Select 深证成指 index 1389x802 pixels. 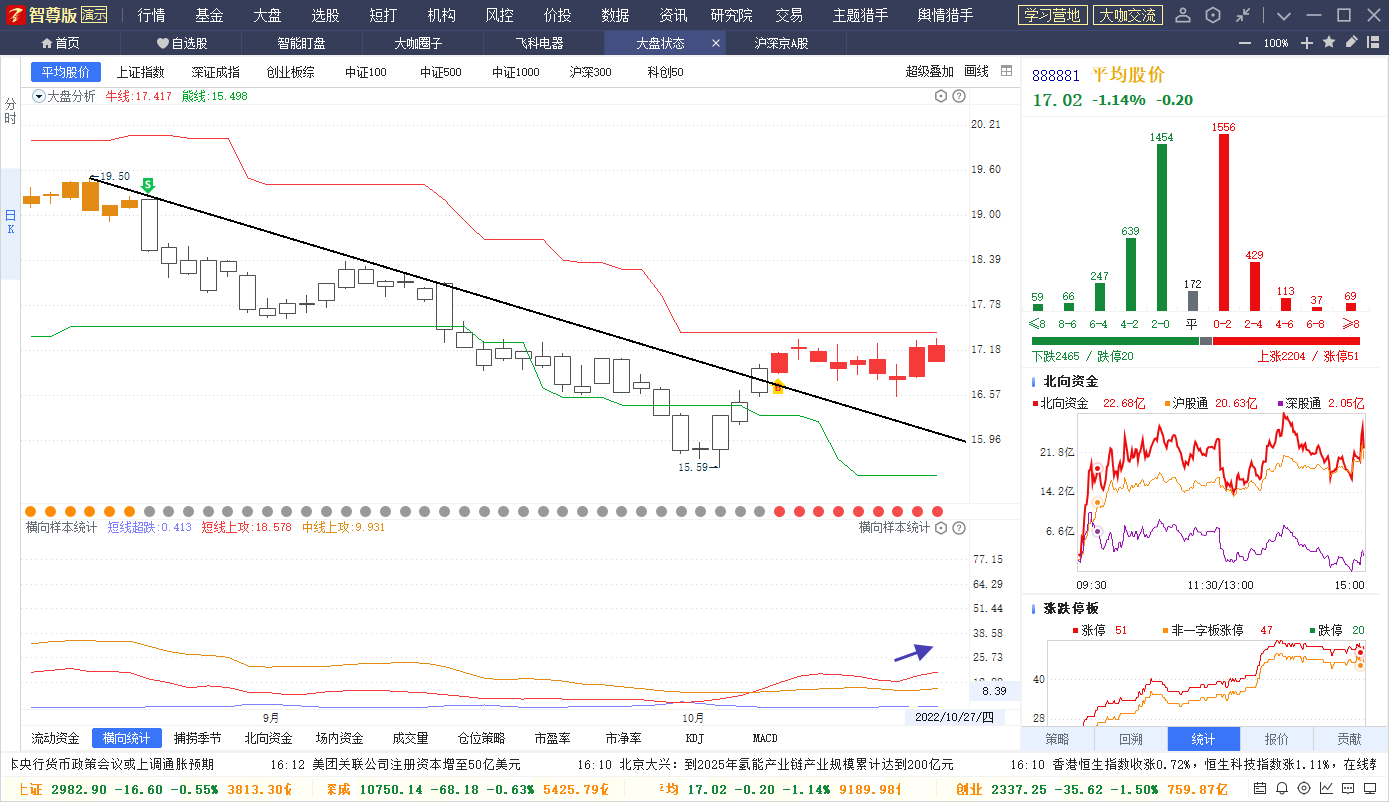(x=216, y=72)
